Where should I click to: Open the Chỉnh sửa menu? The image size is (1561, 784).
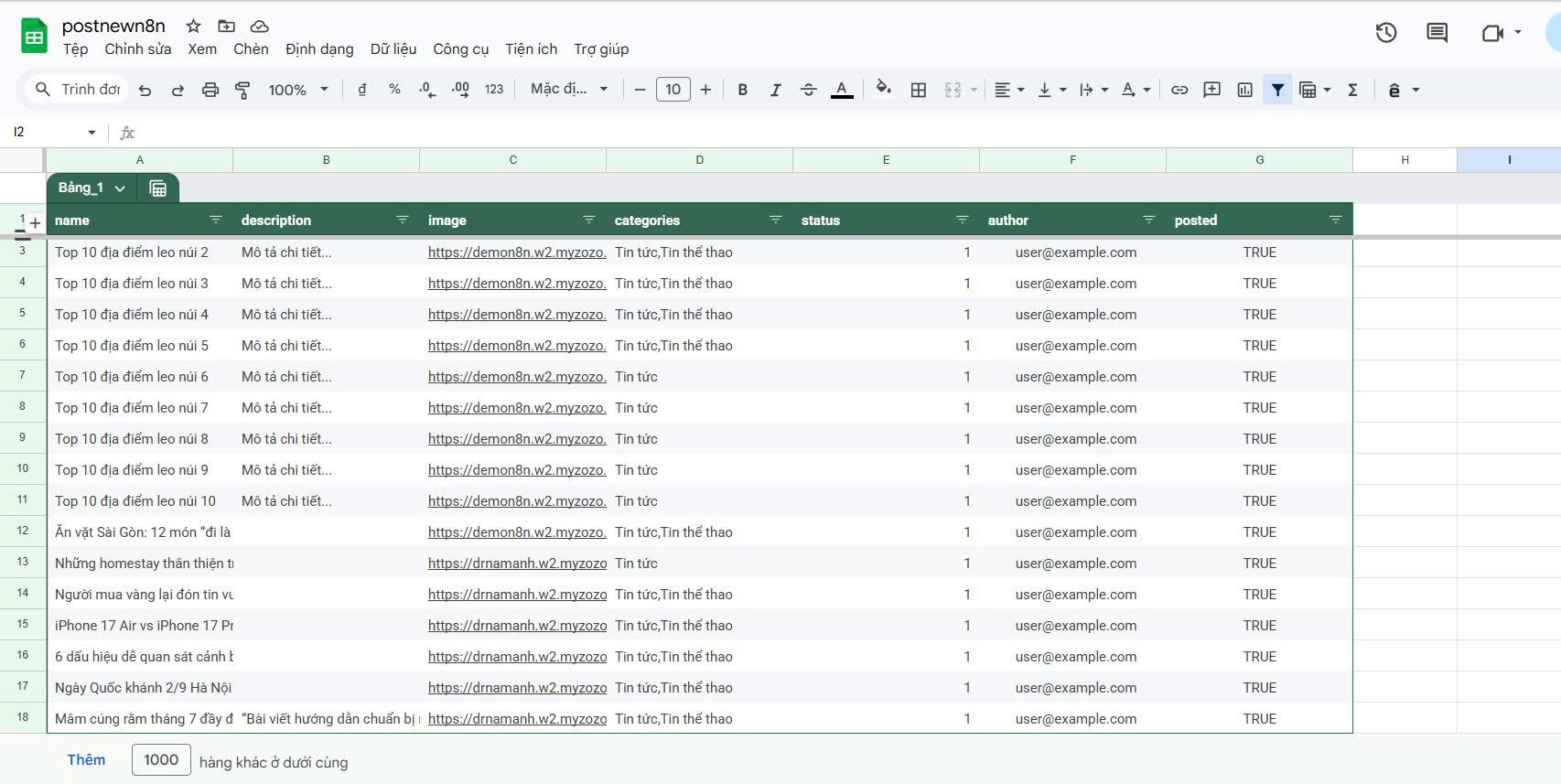pos(137,49)
